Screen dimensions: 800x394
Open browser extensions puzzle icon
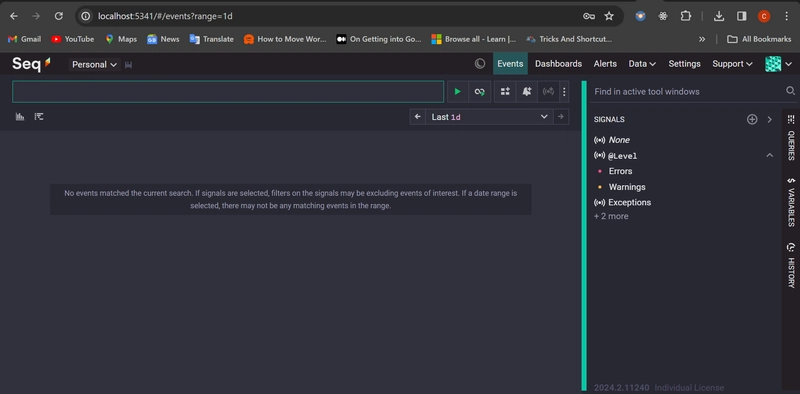click(686, 16)
